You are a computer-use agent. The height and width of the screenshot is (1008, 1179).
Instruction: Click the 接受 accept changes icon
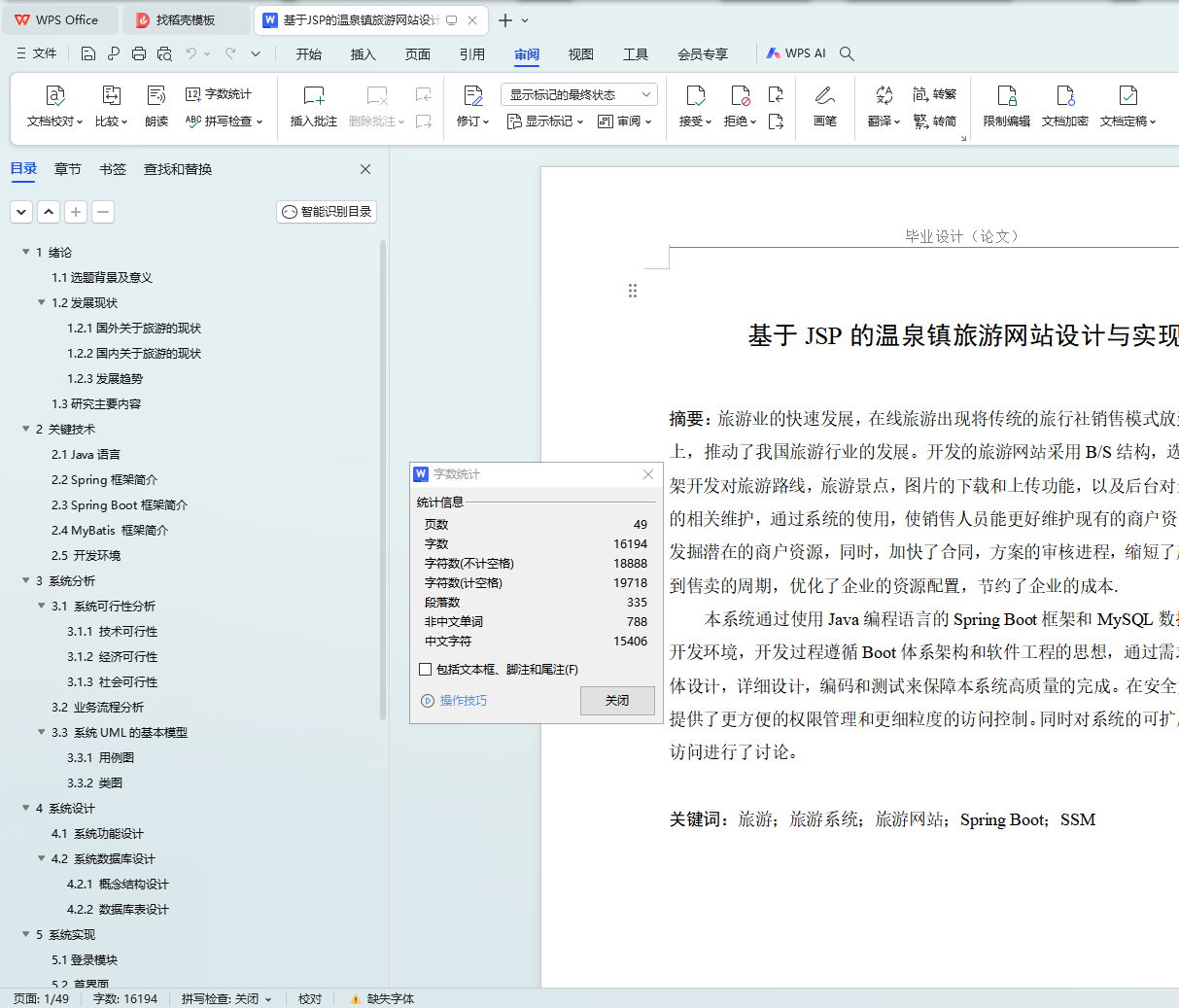[x=695, y=95]
